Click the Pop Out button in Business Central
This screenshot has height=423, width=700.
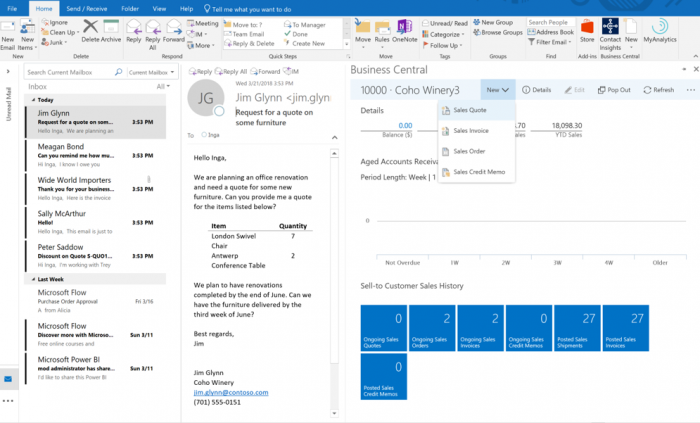(x=614, y=90)
